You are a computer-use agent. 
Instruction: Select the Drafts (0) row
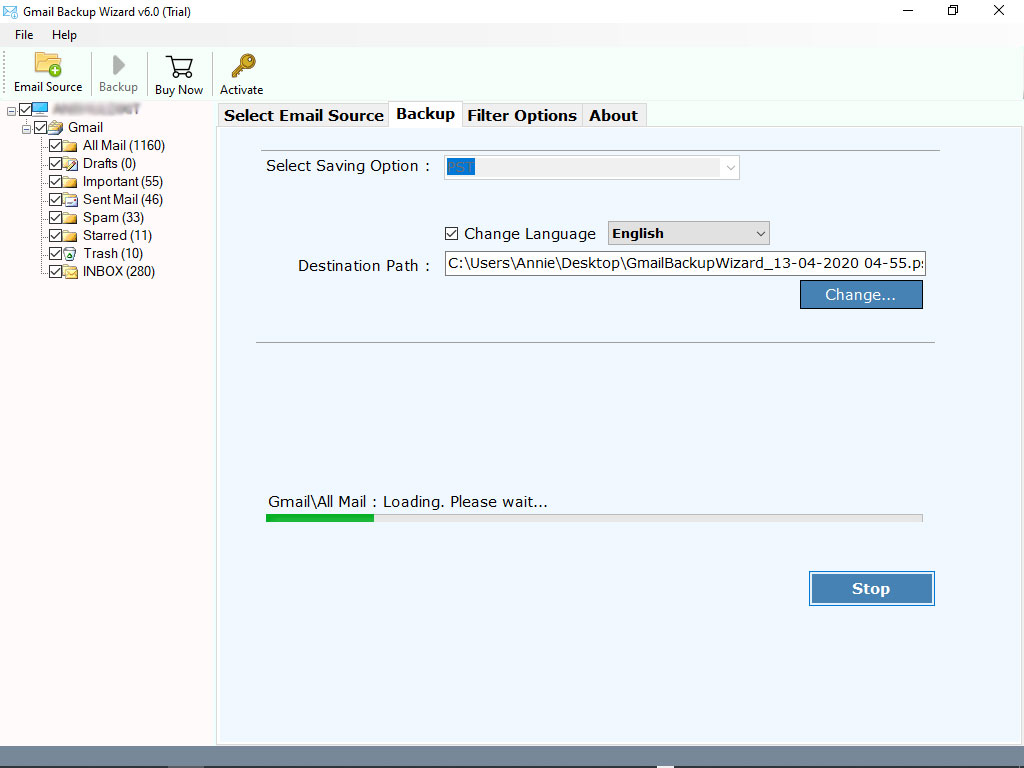coord(109,163)
